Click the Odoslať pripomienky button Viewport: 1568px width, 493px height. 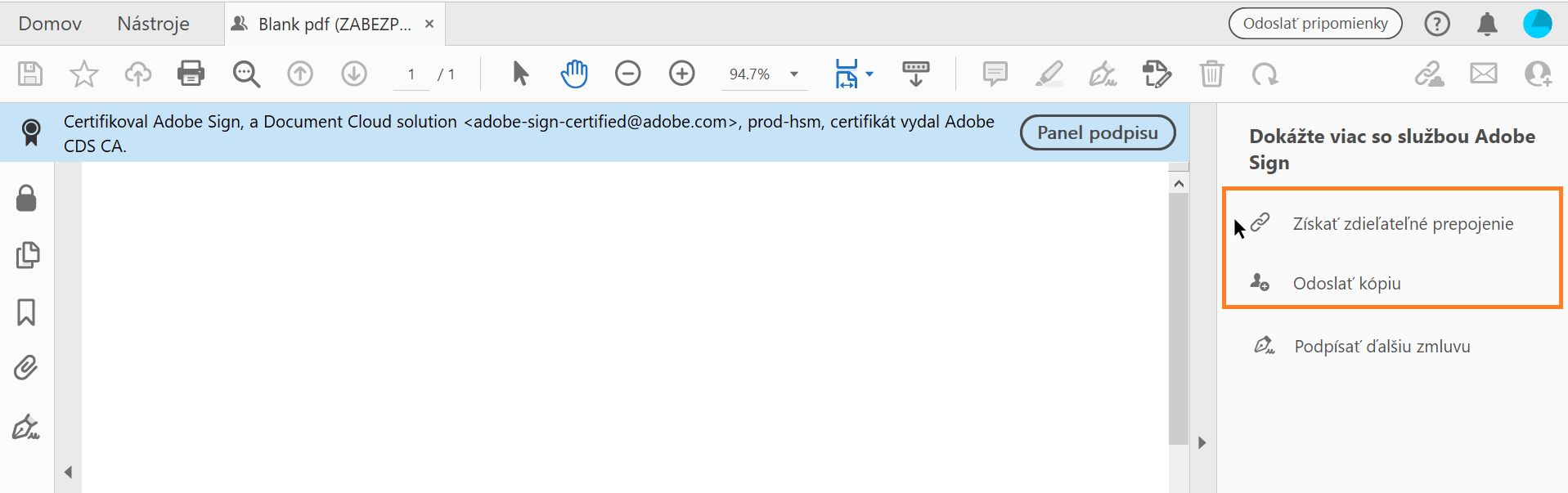(1315, 24)
